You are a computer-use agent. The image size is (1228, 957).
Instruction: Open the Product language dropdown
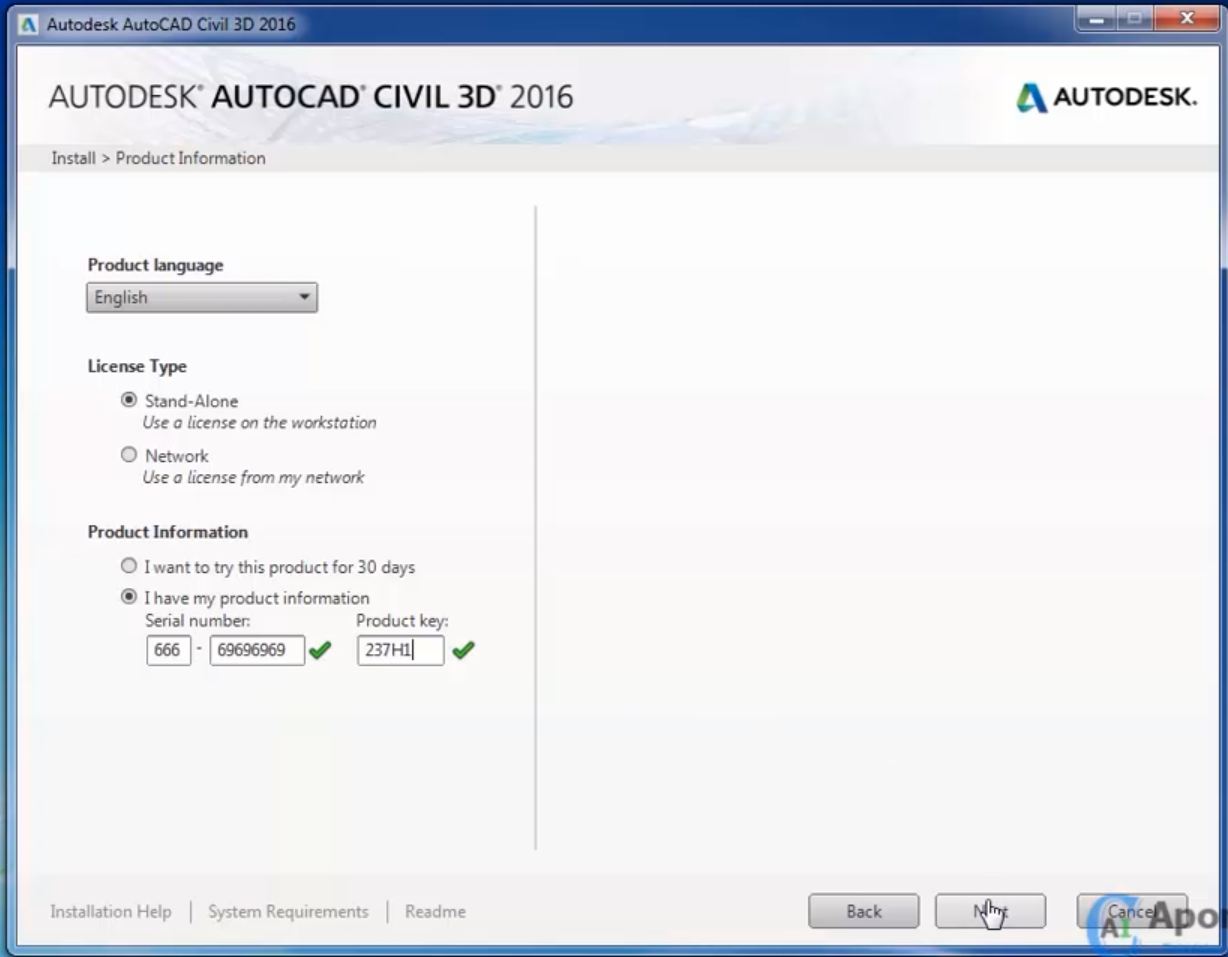(202, 297)
